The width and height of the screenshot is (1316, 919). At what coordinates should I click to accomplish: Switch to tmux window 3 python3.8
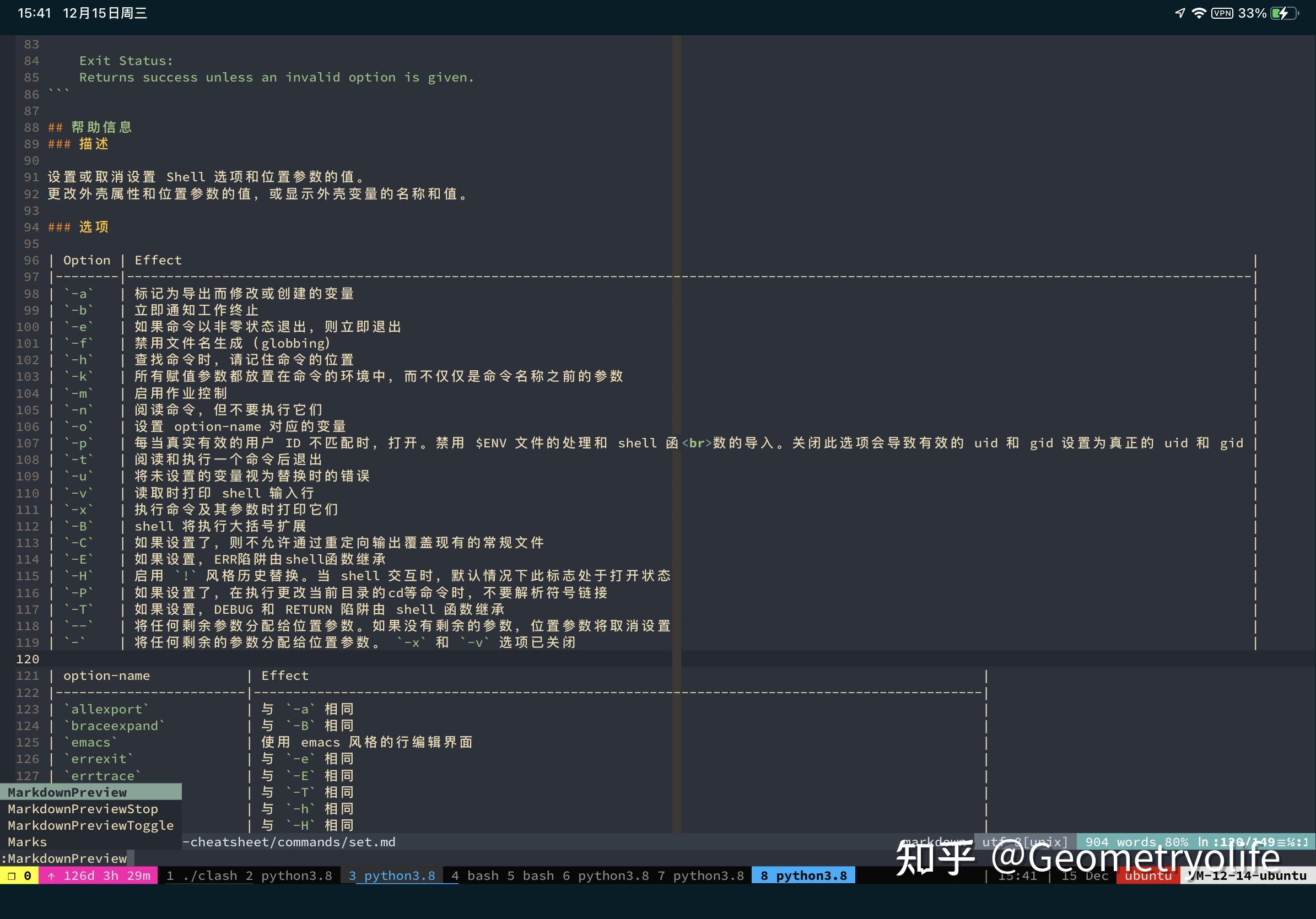(392, 875)
